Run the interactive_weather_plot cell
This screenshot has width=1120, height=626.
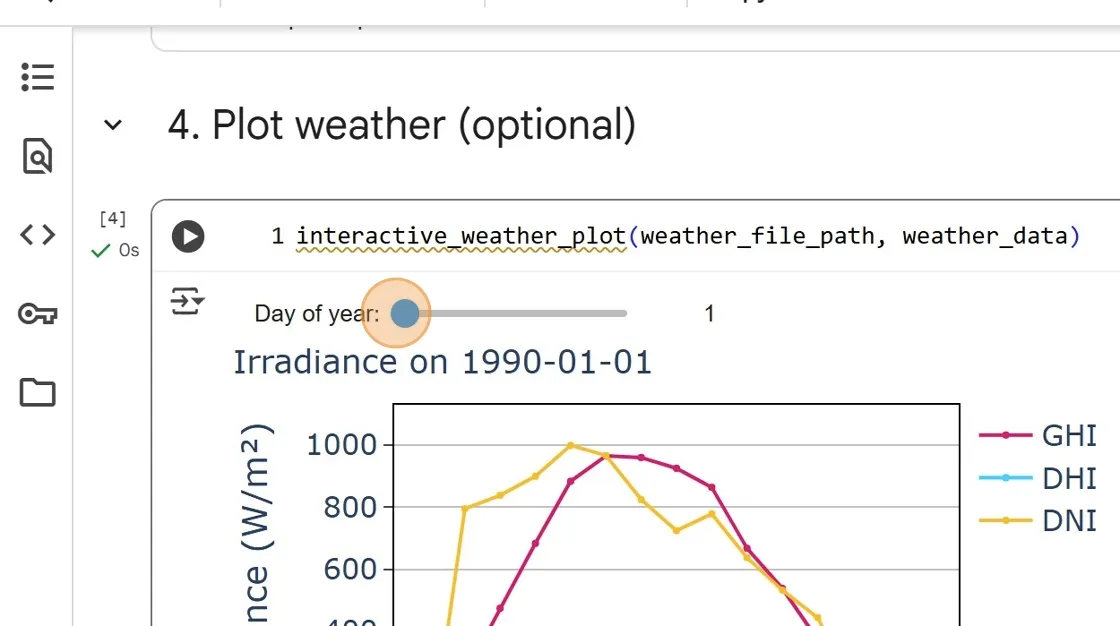(x=188, y=236)
